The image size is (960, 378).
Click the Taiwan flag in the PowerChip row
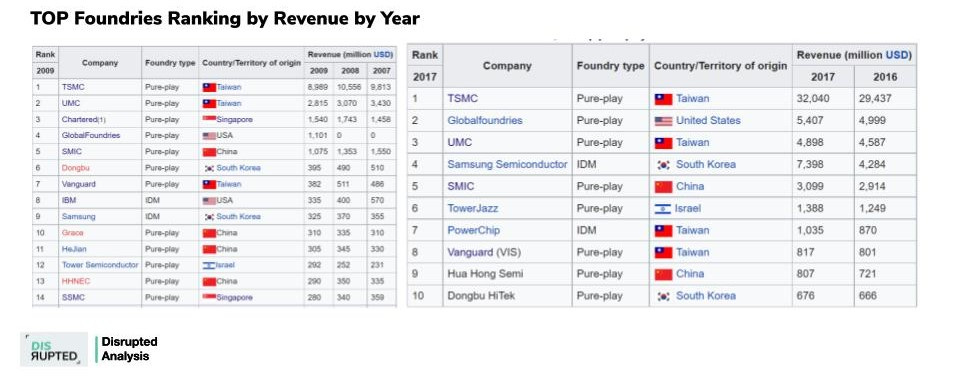coord(663,231)
